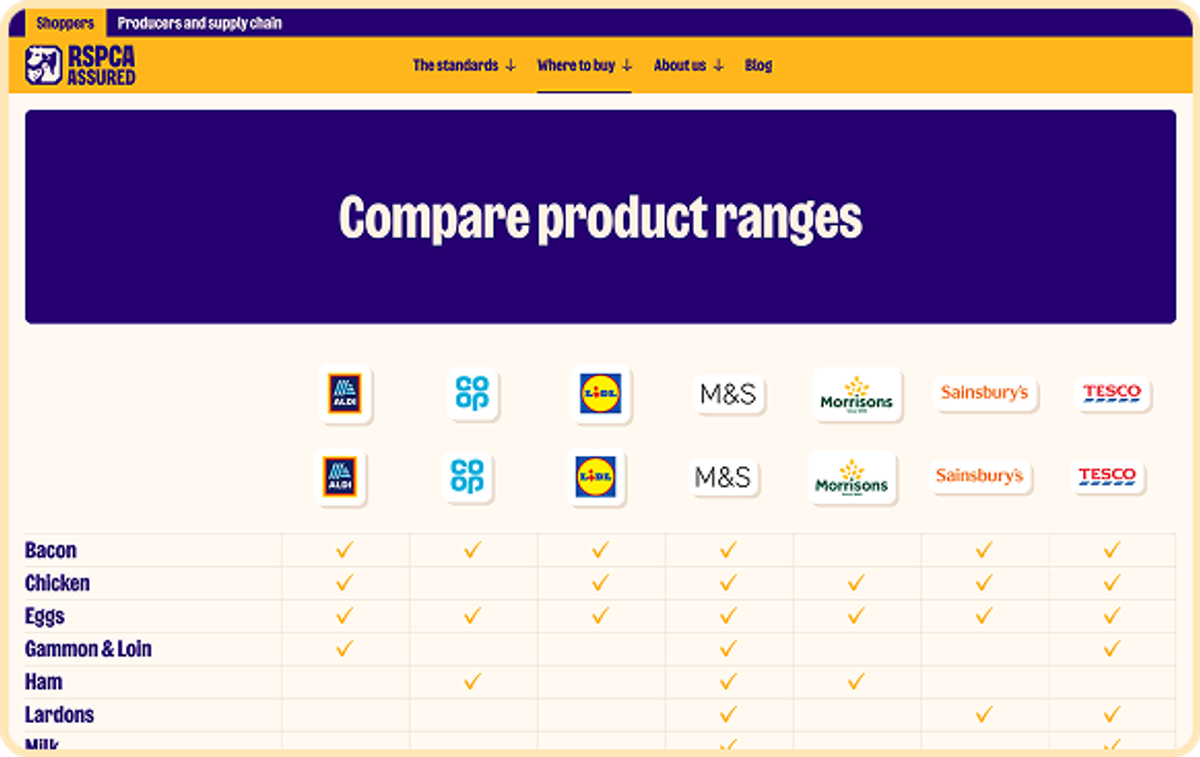Viewport: 1200px width, 757px height.
Task: Open the About us dropdown menu
Action: point(689,66)
